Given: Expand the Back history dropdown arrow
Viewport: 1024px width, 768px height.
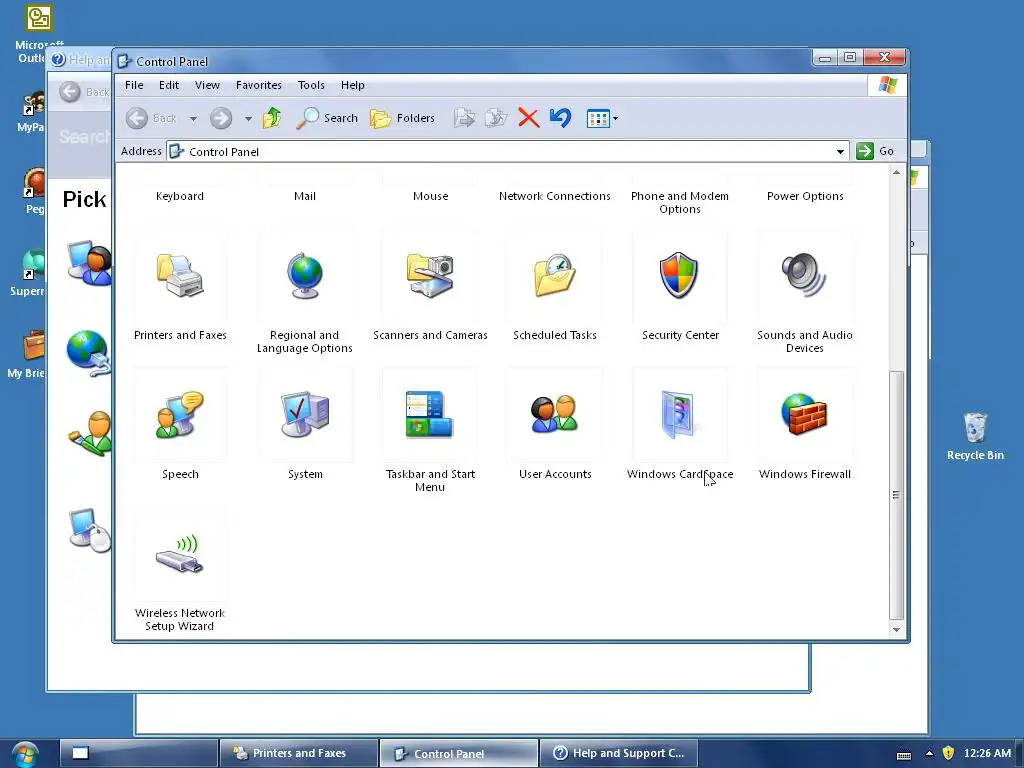Looking at the screenshot, I should (x=193, y=119).
